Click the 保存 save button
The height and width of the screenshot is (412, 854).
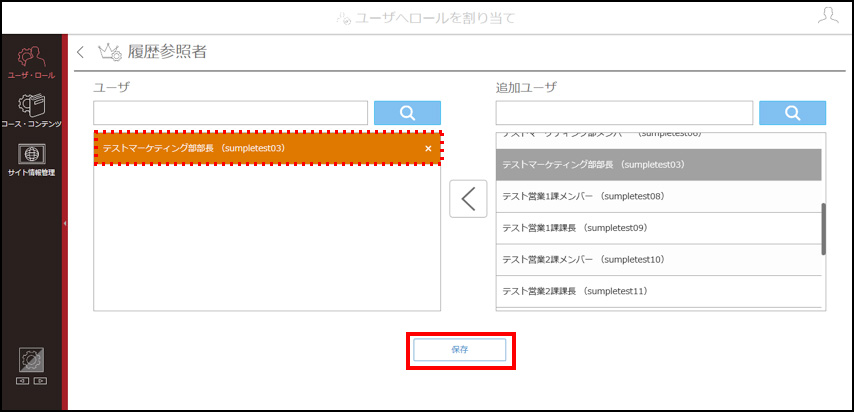(x=460, y=350)
